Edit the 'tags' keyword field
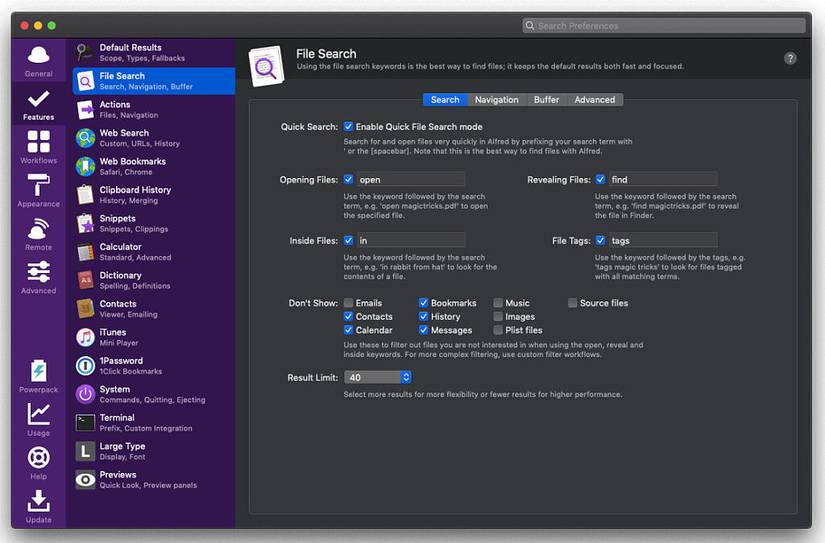Screen dimensions: 825x543 click(x=663, y=240)
